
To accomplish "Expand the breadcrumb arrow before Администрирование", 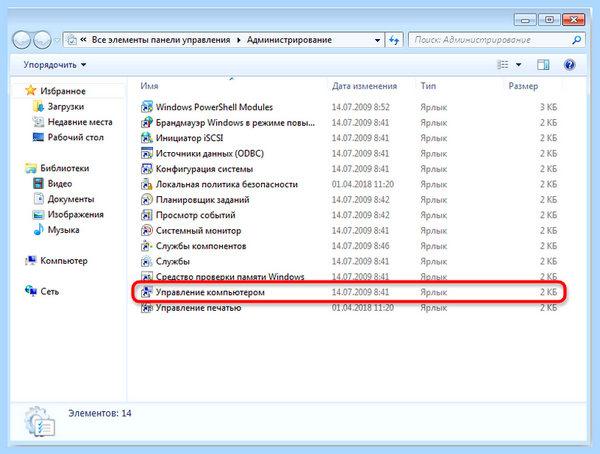I will [238, 40].
